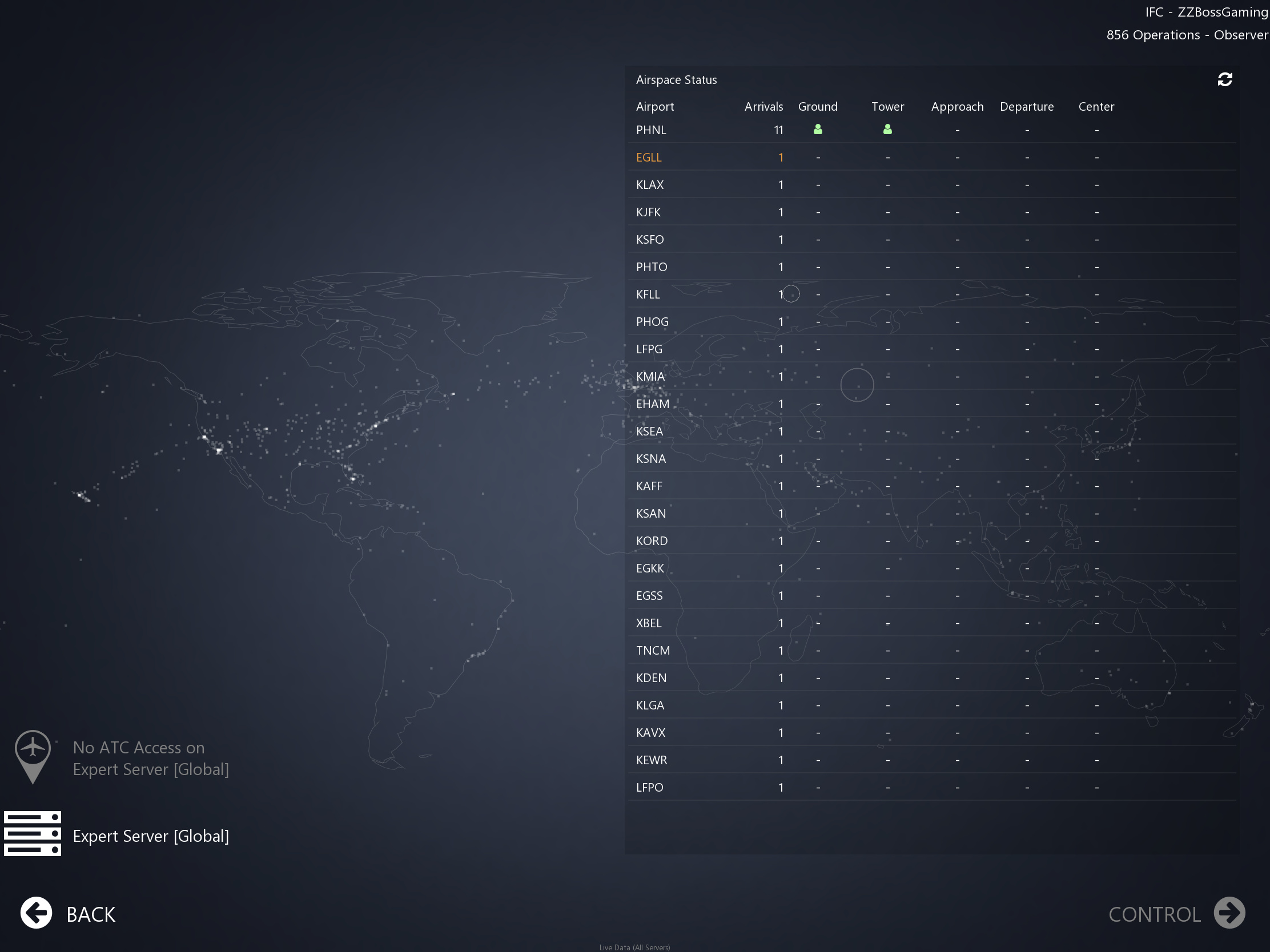The height and width of the screenshot is (952, 1270).
Task: Click the CONTROL text label
Action: [x=1154, y=914]
